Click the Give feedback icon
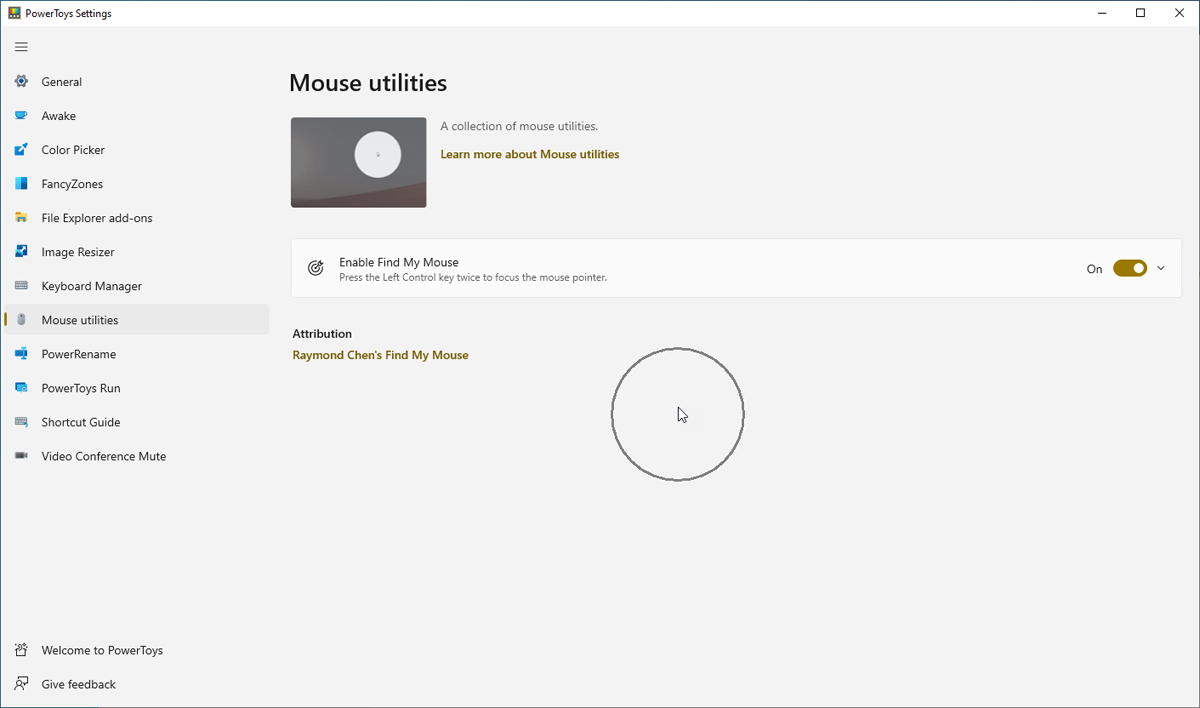 tap(21, 684)
